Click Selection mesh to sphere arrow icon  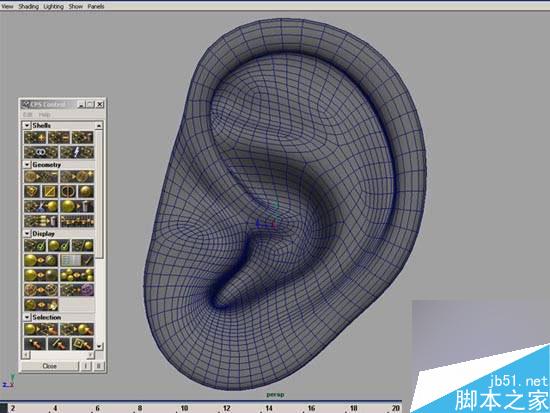tap(77, 329)
